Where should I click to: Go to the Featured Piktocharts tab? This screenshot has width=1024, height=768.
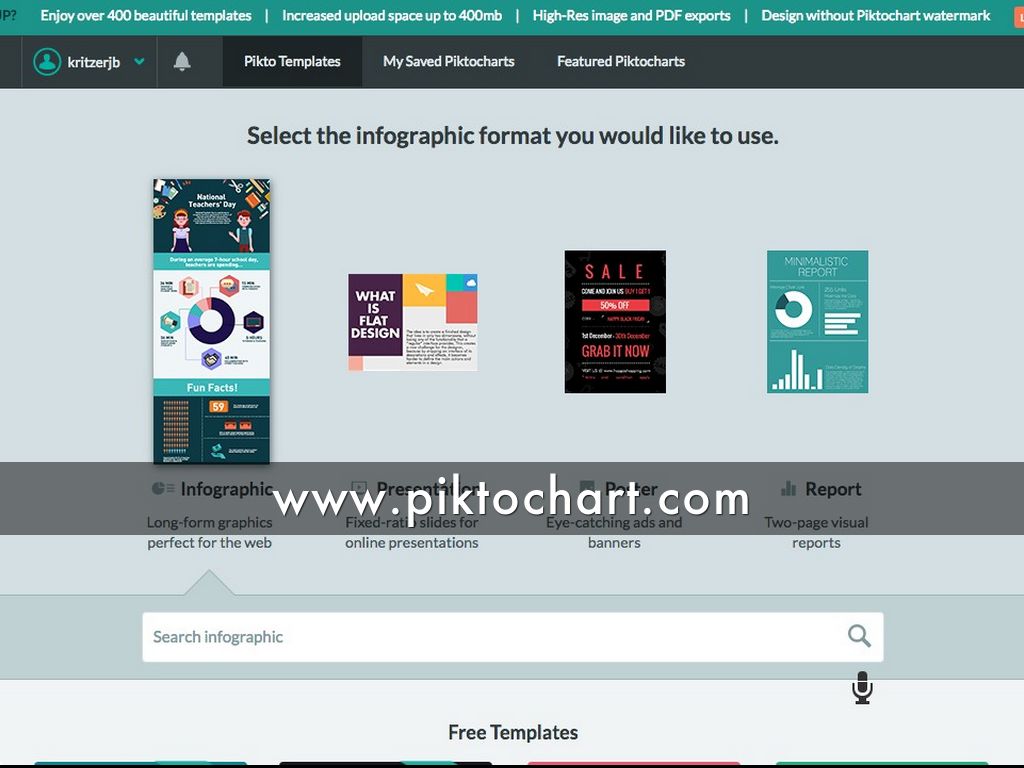click(621, 62)
